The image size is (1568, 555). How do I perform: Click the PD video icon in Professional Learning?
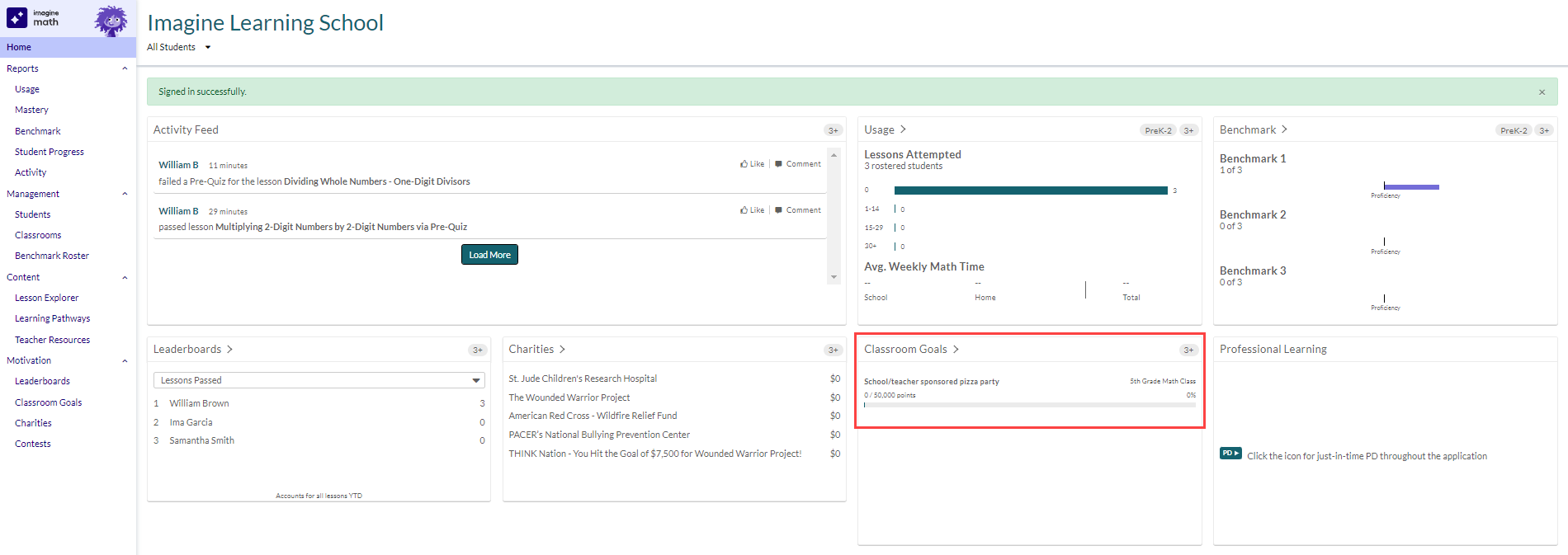click(1230, 454)
